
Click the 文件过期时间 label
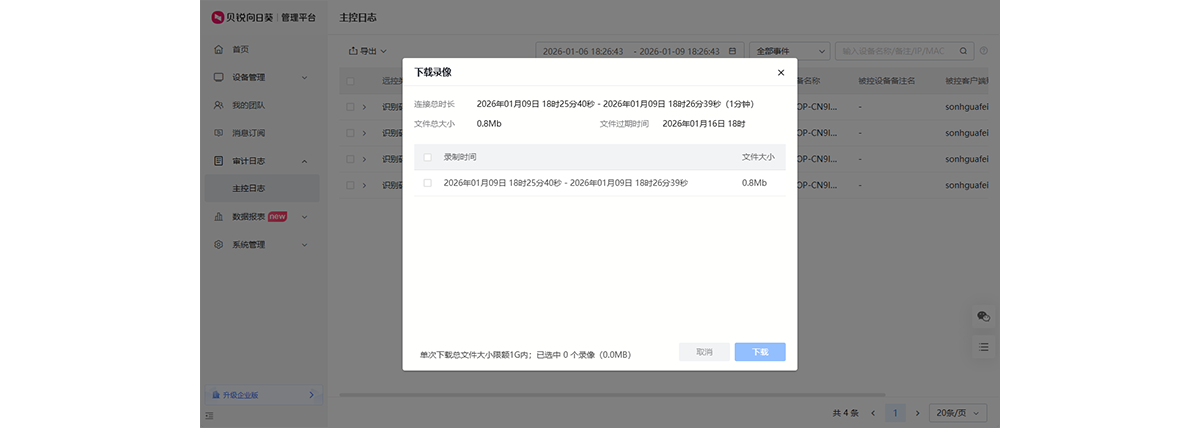click(x=624, y=124)
